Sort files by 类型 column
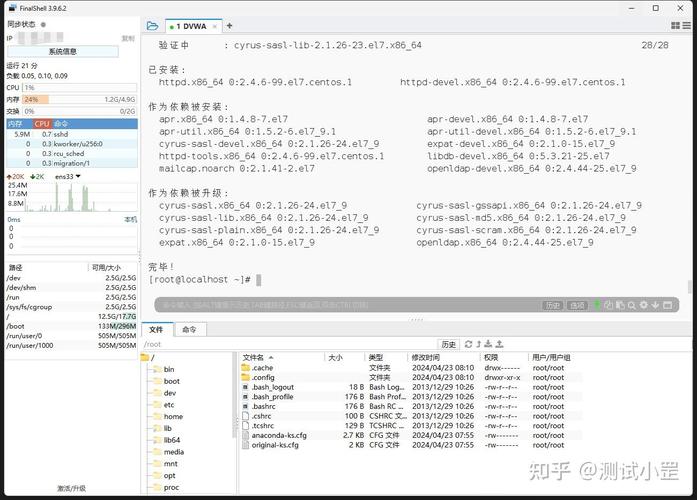The image size is (697, 500). coord(385,357)
